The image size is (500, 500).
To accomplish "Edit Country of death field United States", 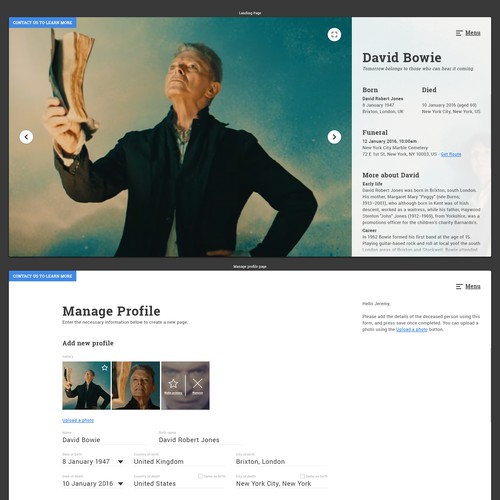I will pyautogui.click(x=179, y=484).
